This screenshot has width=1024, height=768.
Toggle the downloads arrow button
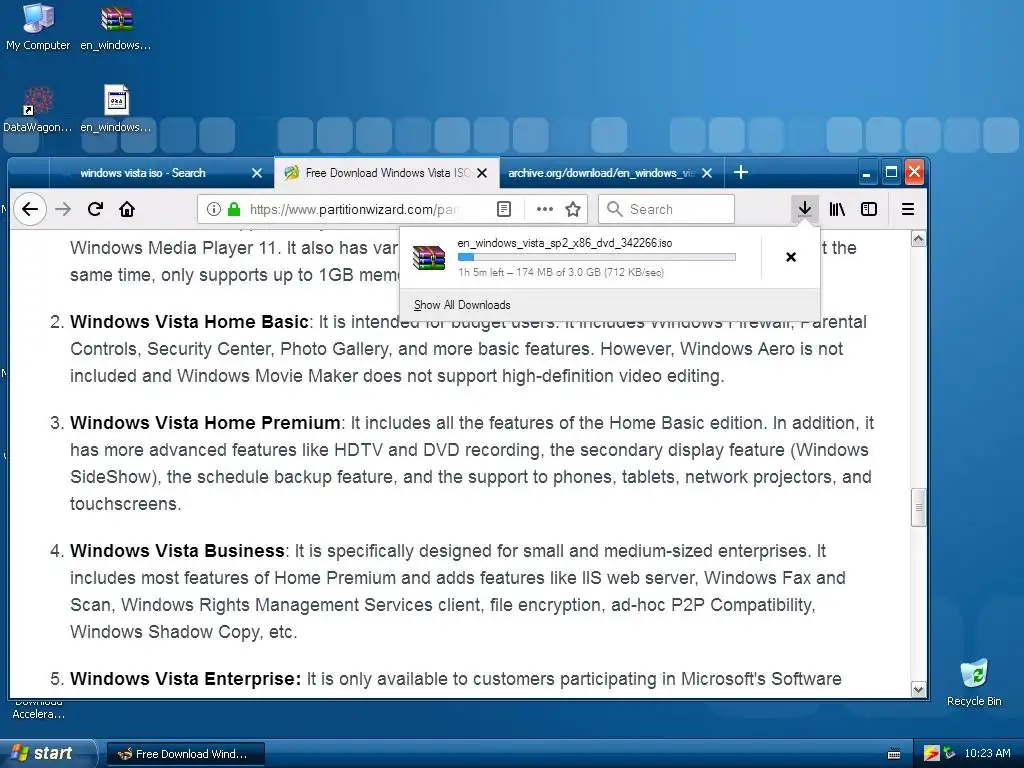pyautogui.click(x=805, y=209)
